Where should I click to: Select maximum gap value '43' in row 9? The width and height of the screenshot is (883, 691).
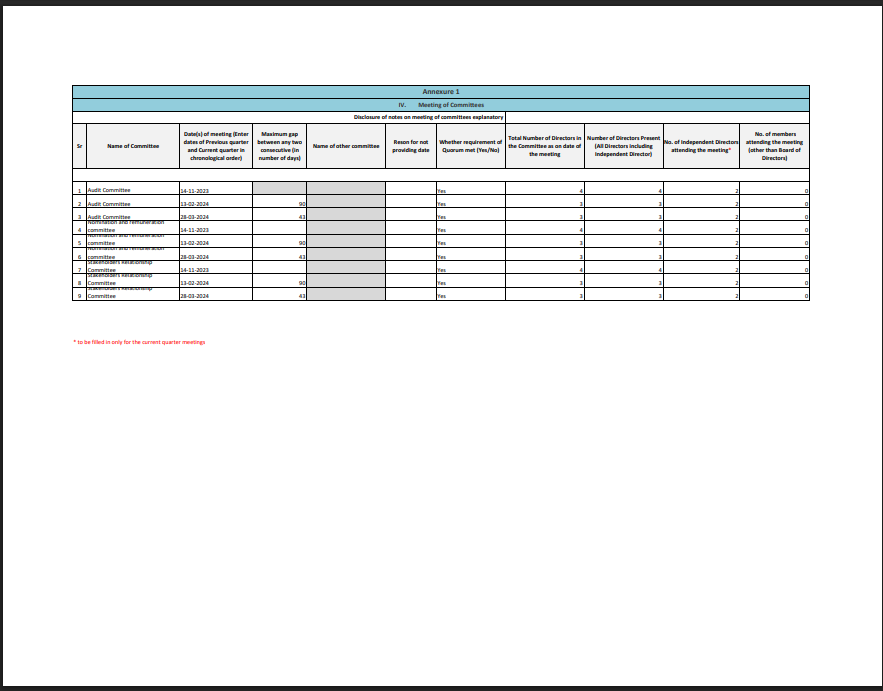pos(302,296)
